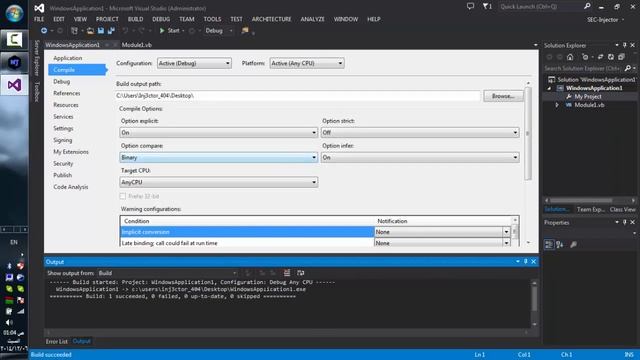Viewport: 640px width, 360px height.
Task: Click the Browse button
Action: pyautogui.click(x=503, y=96)
